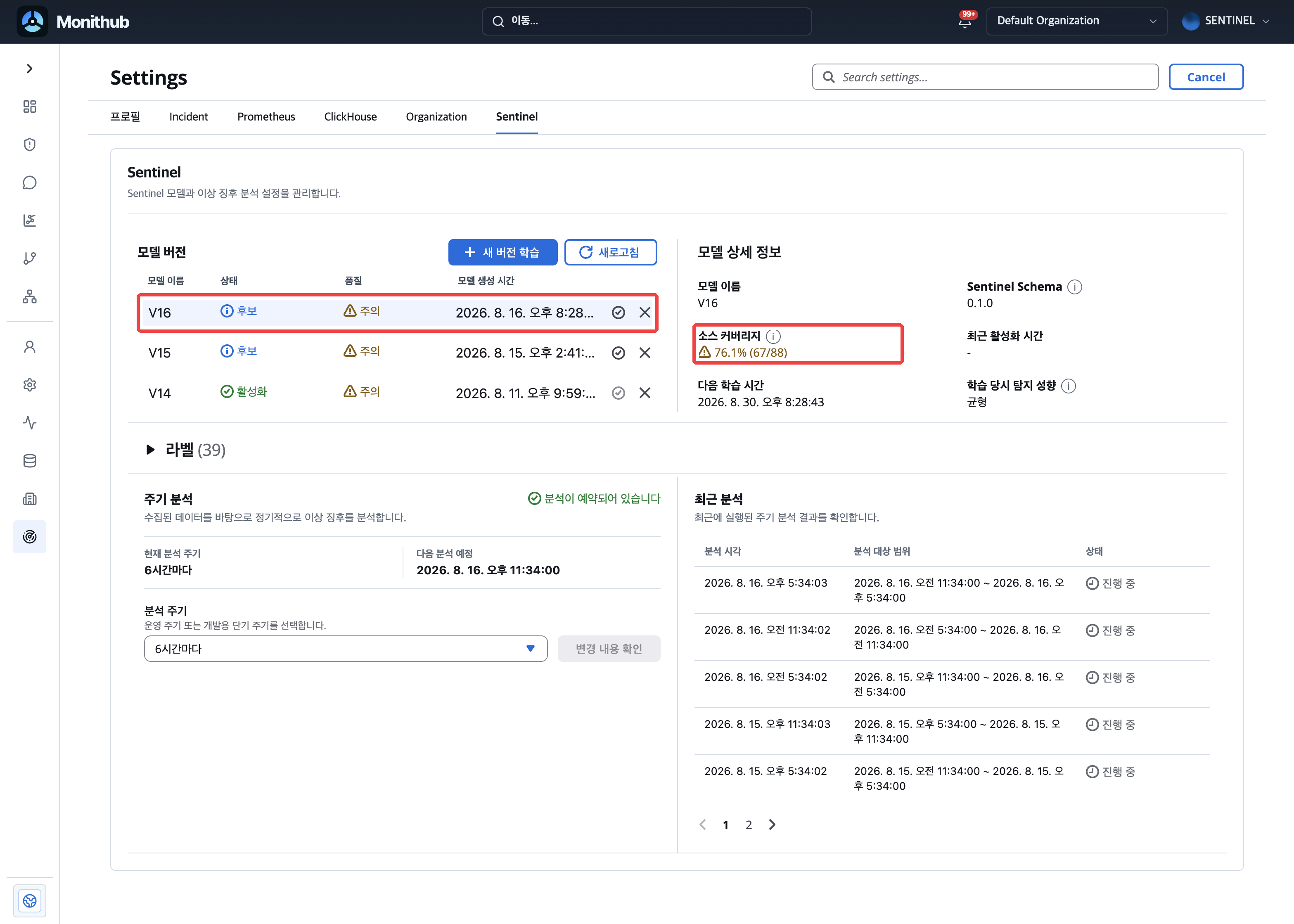This screenshot has height=924, width=1294.
Task: Open the SENTINEL user menu
Action: [1226, 21]
